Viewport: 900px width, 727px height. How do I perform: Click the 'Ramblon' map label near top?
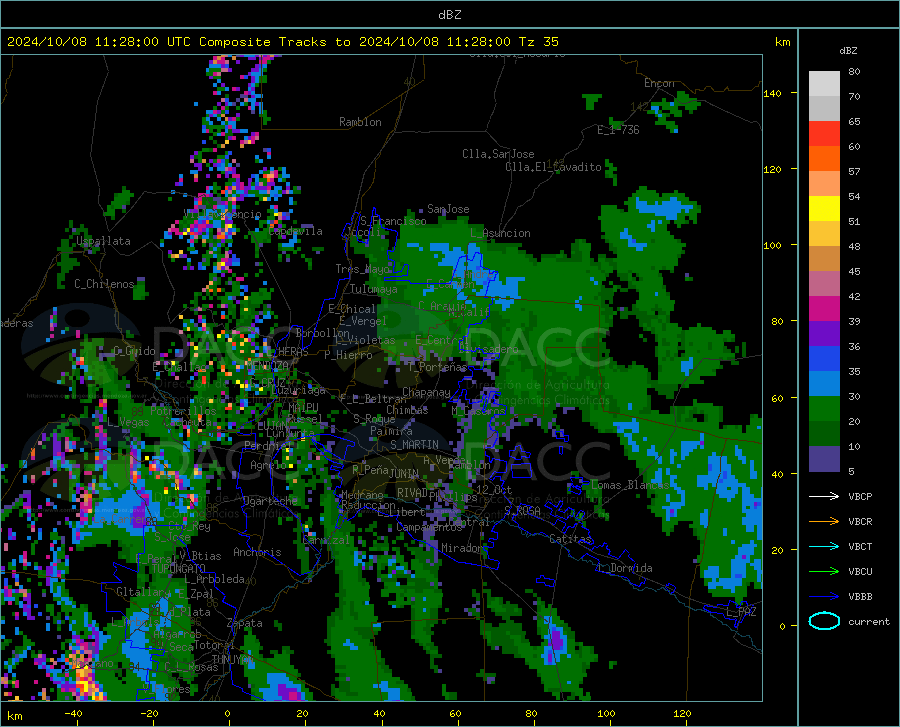(360, 122)
